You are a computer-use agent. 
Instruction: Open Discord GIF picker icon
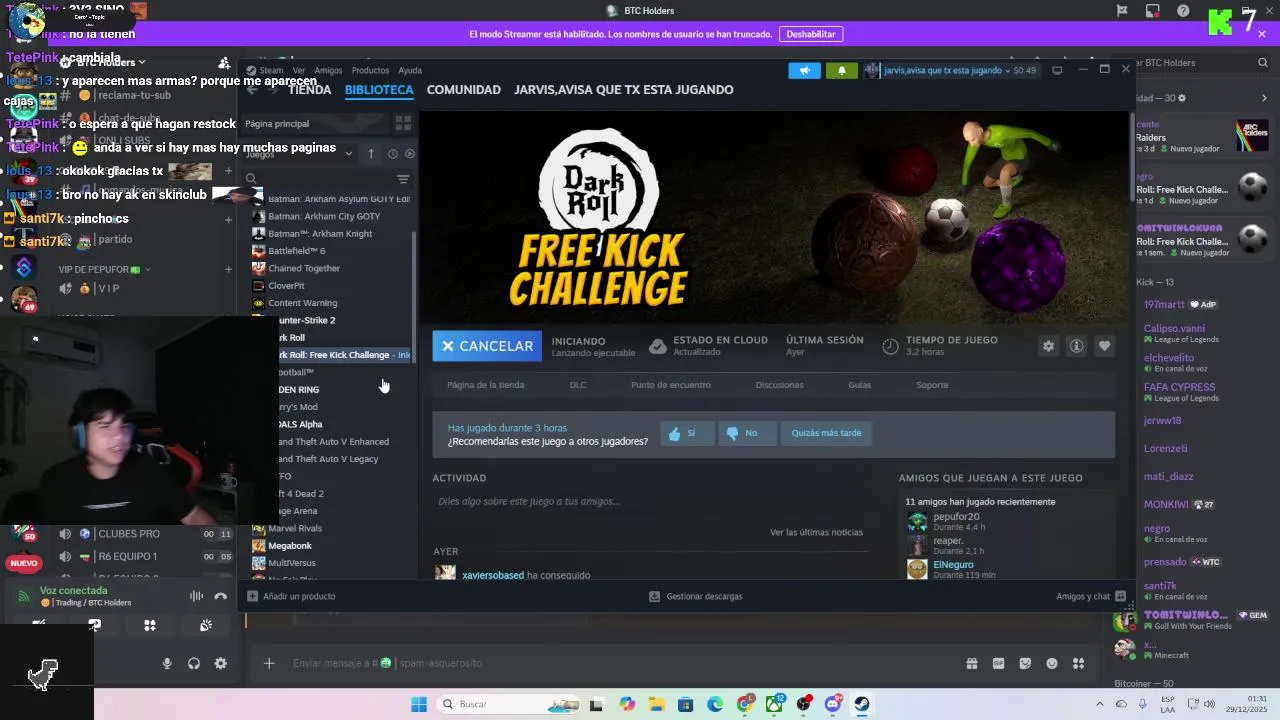(x=998, y=663)
